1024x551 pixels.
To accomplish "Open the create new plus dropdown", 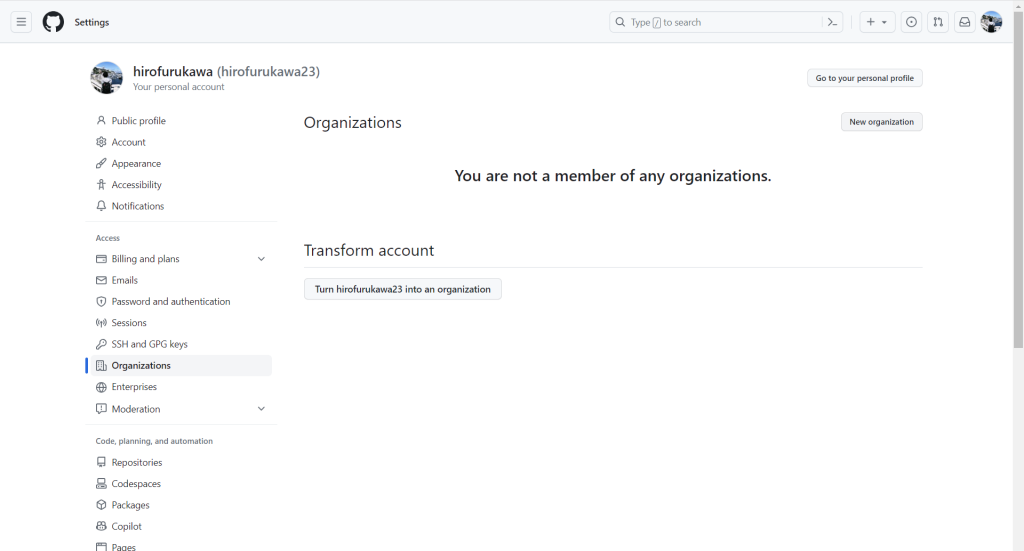I will click(x=877, y=22).
